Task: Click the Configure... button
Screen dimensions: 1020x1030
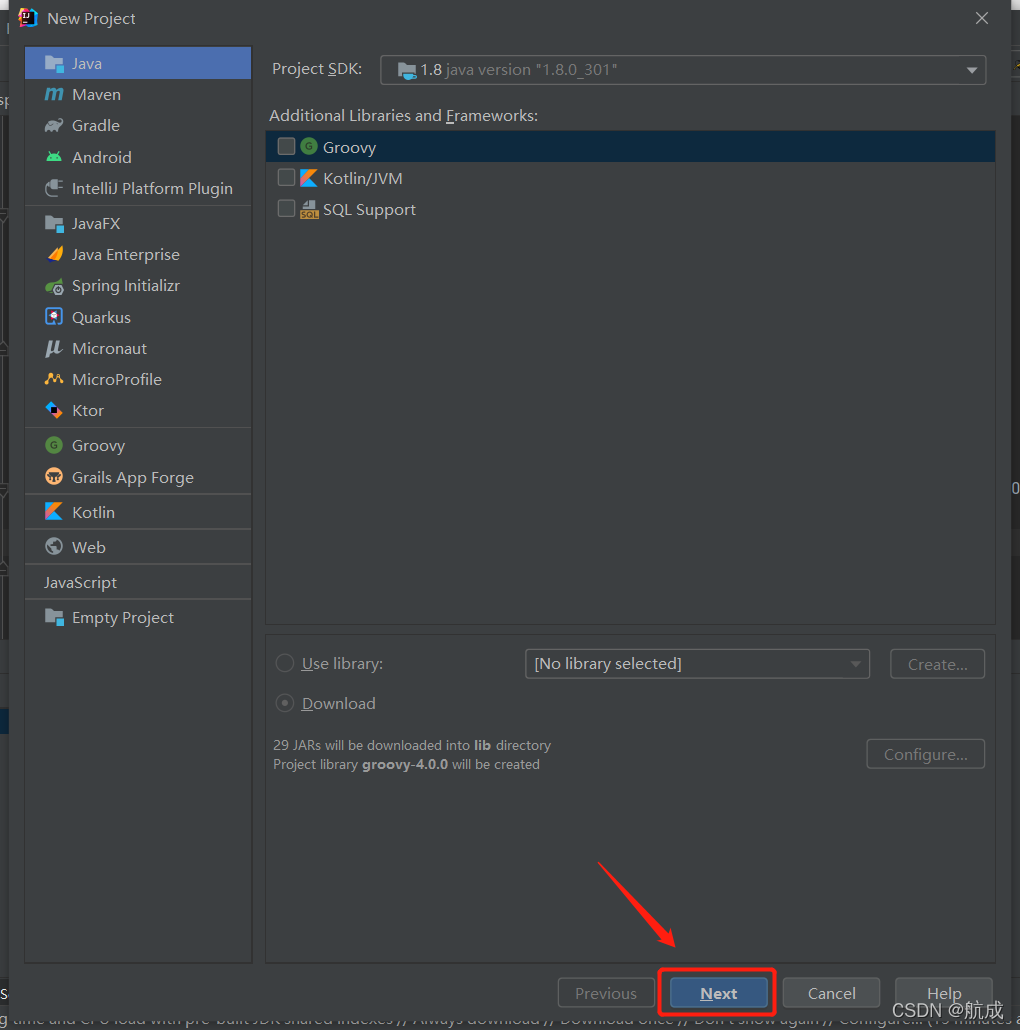Action: [x=925, y=753]
